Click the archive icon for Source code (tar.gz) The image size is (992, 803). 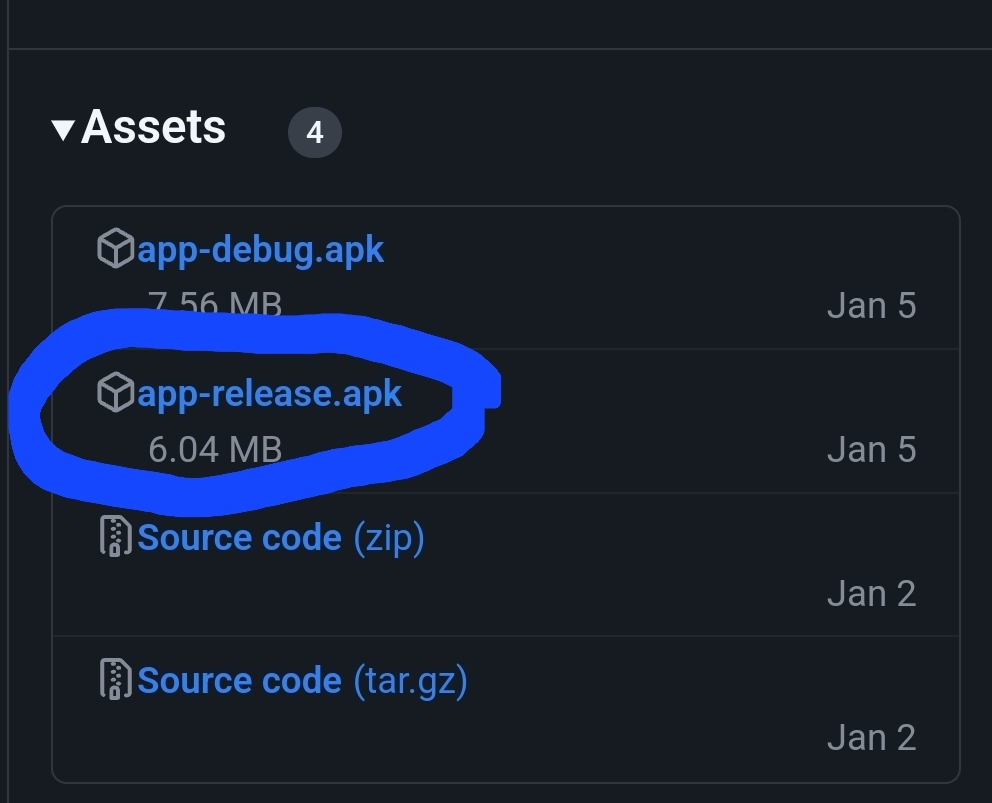[116, 680]
